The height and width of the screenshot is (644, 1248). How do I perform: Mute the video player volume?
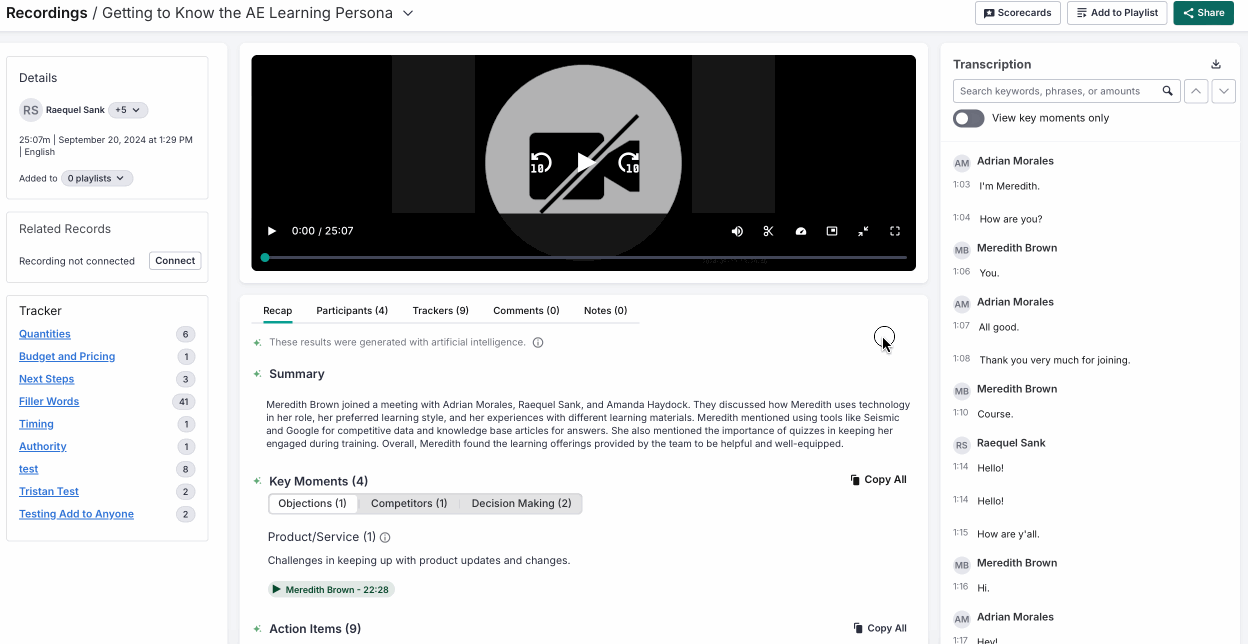click(x=737, y=231)
